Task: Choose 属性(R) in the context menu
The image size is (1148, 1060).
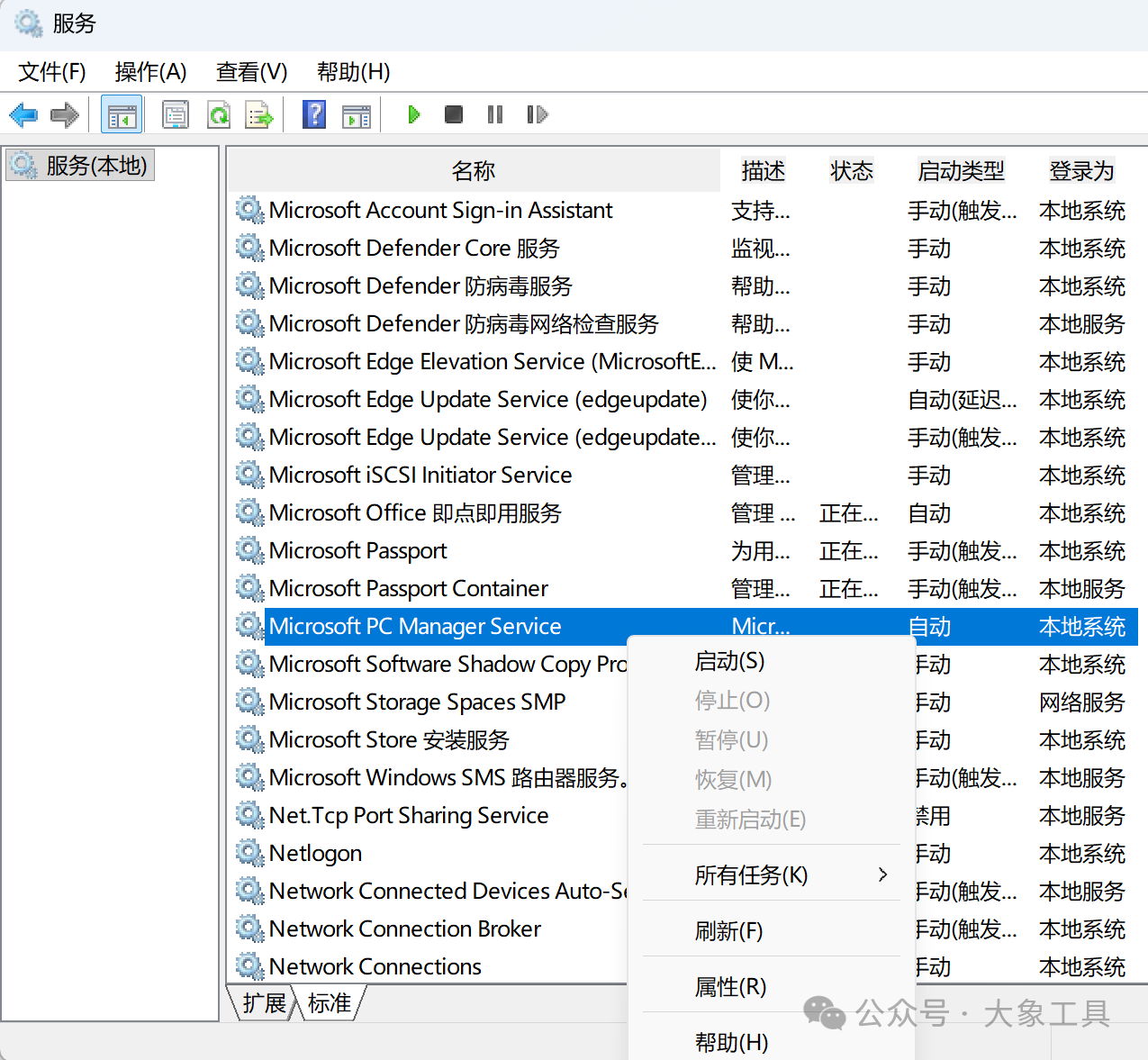Action: click(x=730, y=986)
